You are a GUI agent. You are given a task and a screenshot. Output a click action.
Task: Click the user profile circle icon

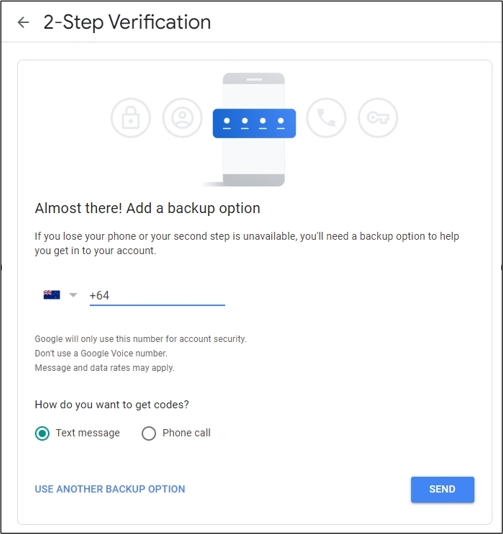click(182, 118)
